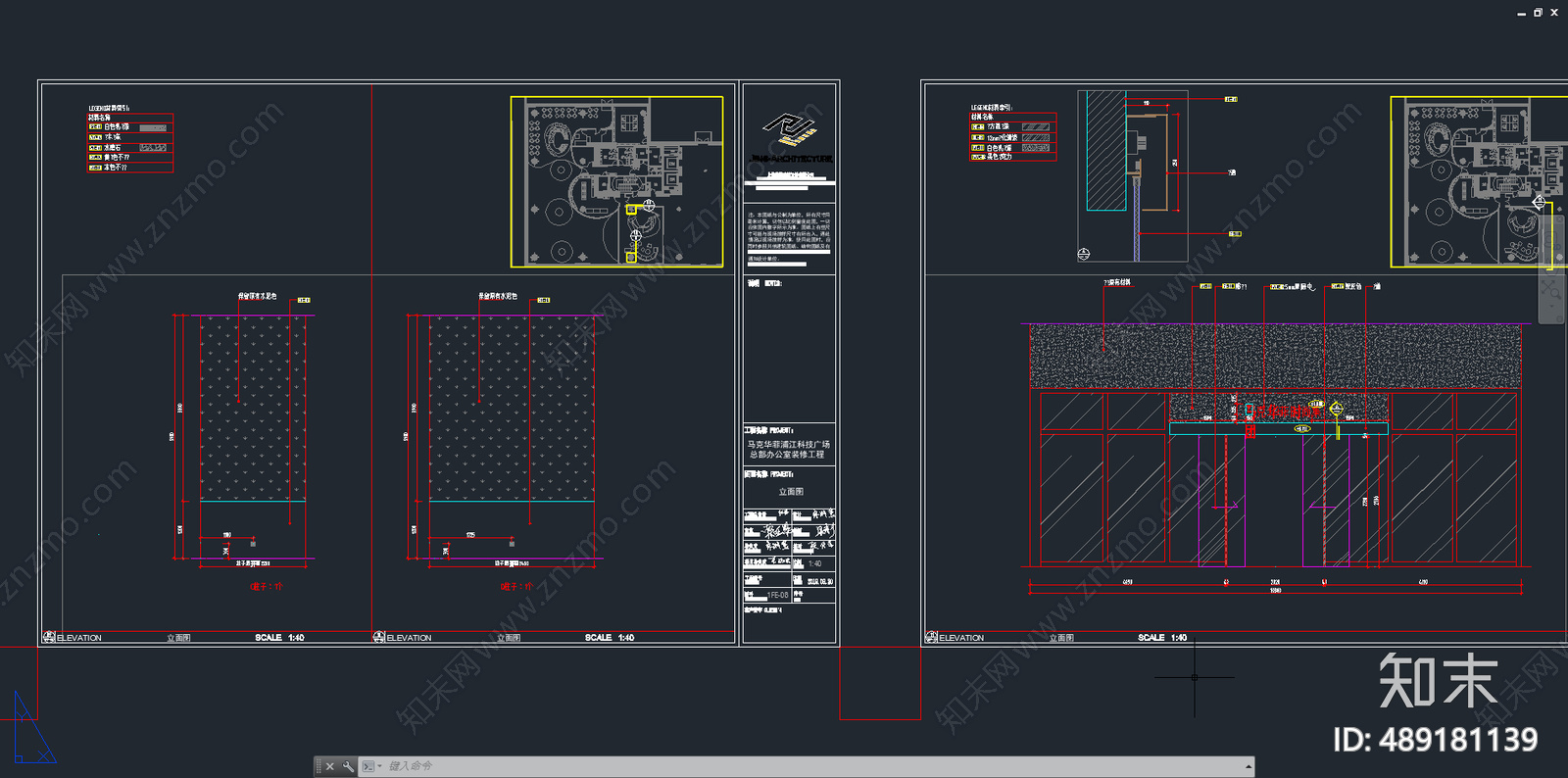Restore down the drawing window

point(1538,13)
